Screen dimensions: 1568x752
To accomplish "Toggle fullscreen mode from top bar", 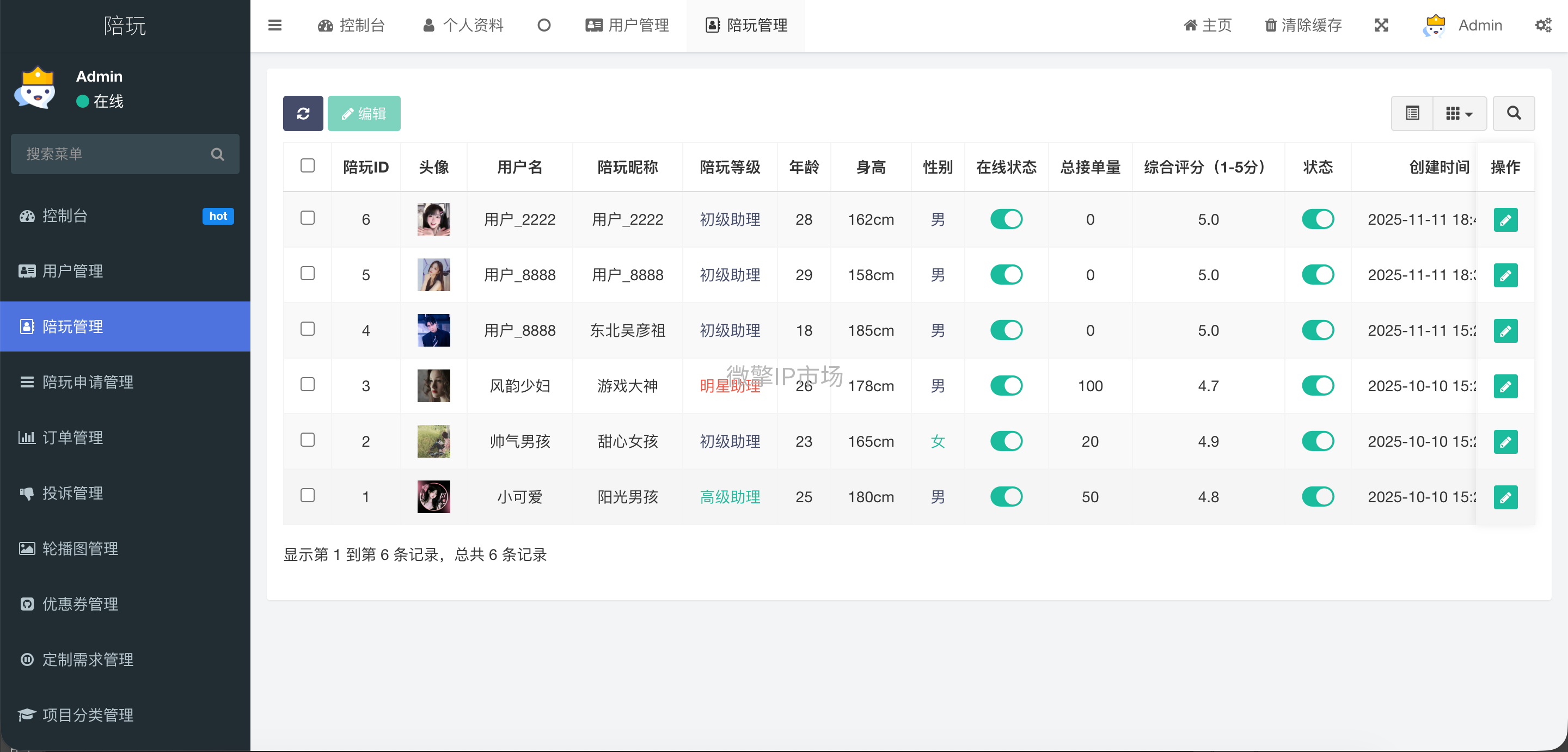I will 1381,25.
